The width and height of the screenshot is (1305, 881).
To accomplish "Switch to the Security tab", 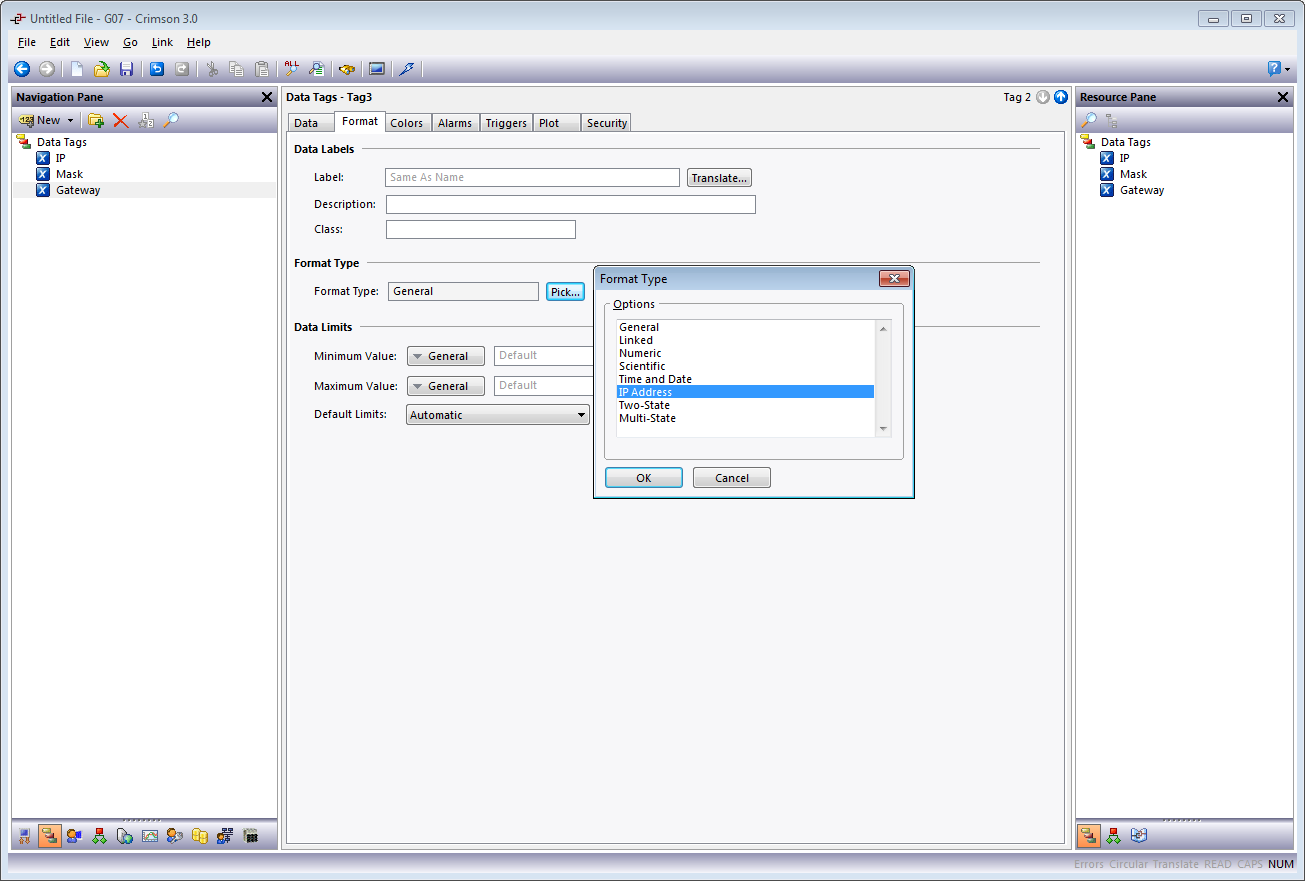I will [x=606, y=123].
